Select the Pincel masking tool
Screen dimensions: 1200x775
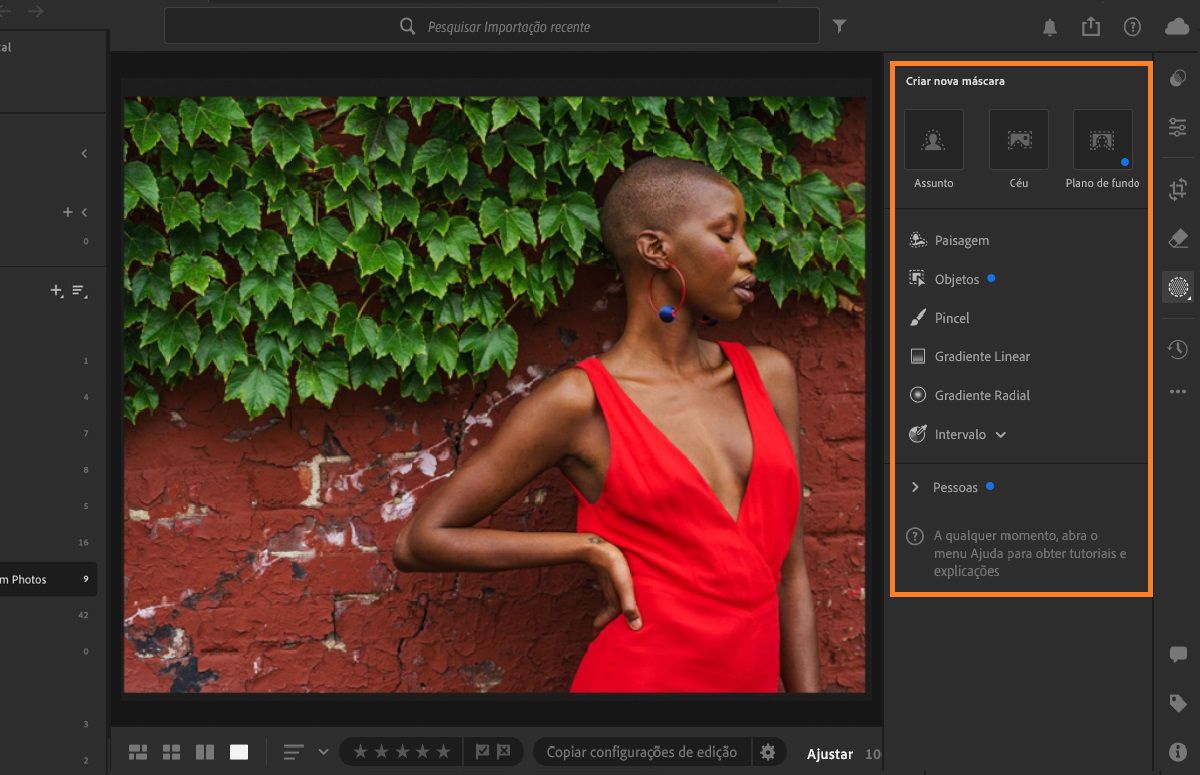click(952, 317)
